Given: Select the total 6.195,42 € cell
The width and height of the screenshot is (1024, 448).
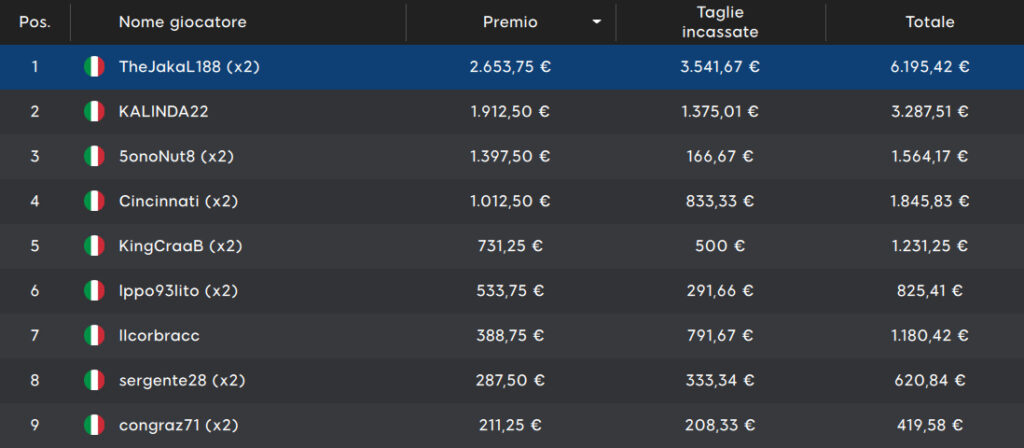Looking at the screenshot, I should click(x=929, y=67).
